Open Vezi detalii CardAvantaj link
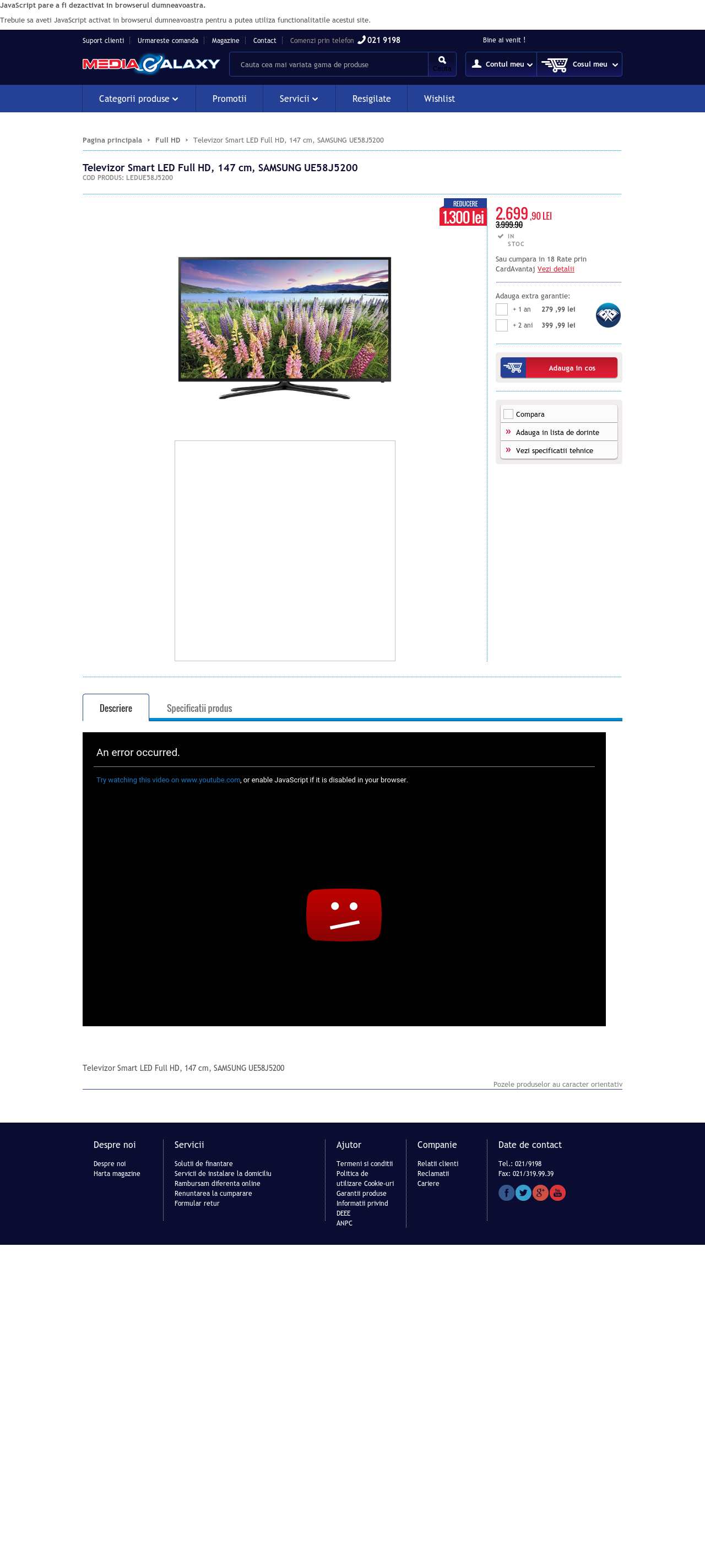The width and height of the screenshot is (705, 1568). pos(556,269)
